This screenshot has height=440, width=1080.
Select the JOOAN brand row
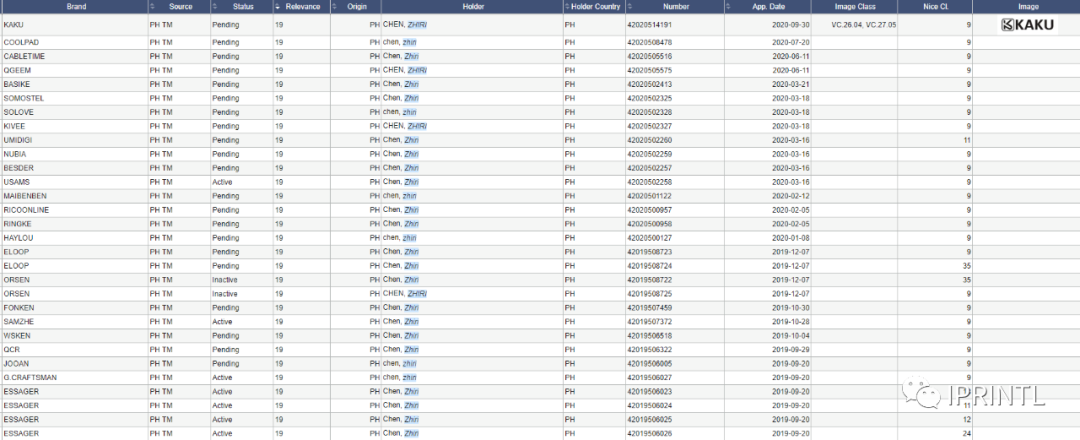pos(540,364)
